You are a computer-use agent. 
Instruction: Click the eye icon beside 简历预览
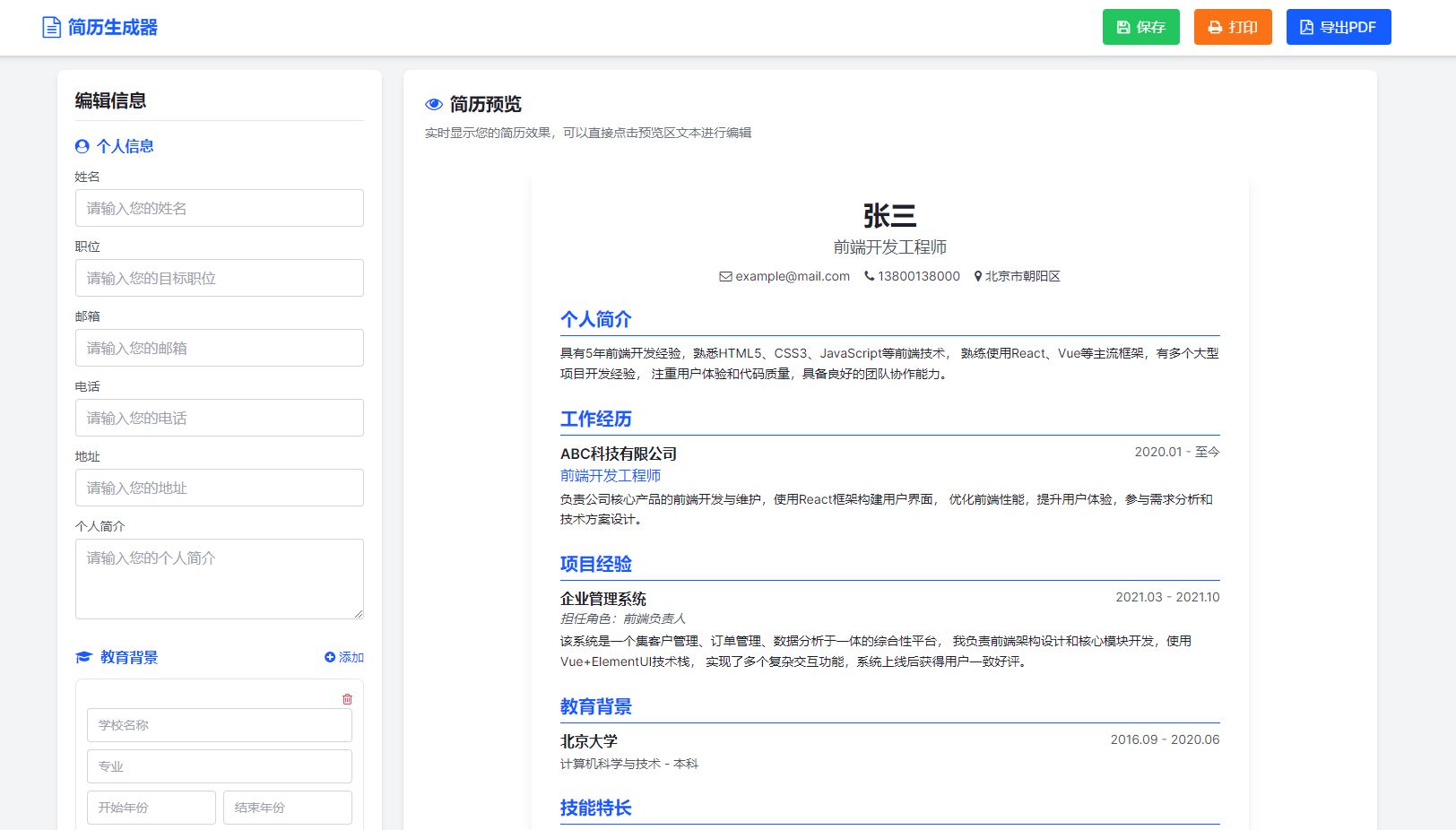[434, 104]
